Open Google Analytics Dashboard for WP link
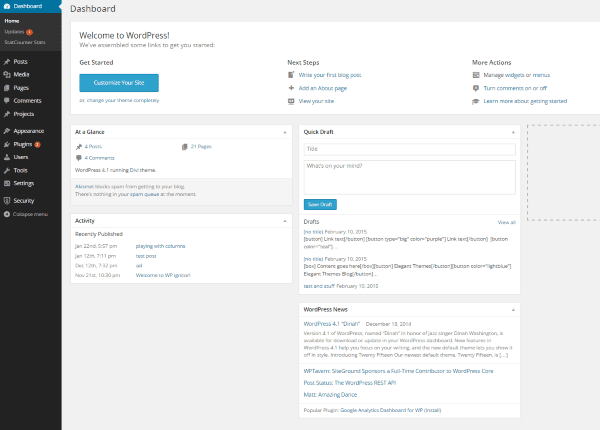The width and height of the screenshot is (600, 430). 382,410
